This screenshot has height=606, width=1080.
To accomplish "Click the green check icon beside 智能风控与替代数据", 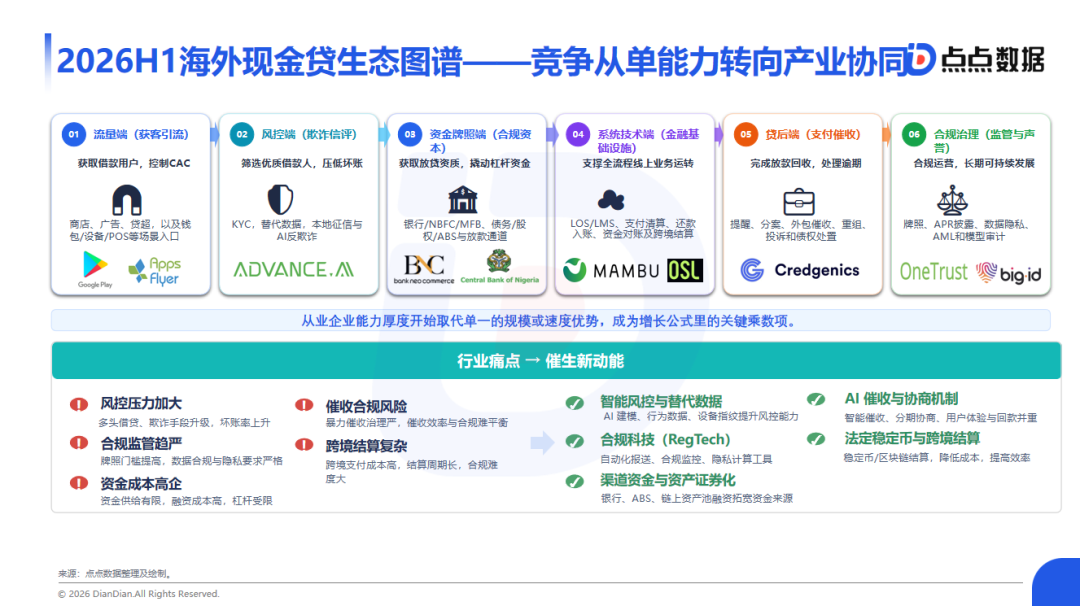I will point(574,403).
